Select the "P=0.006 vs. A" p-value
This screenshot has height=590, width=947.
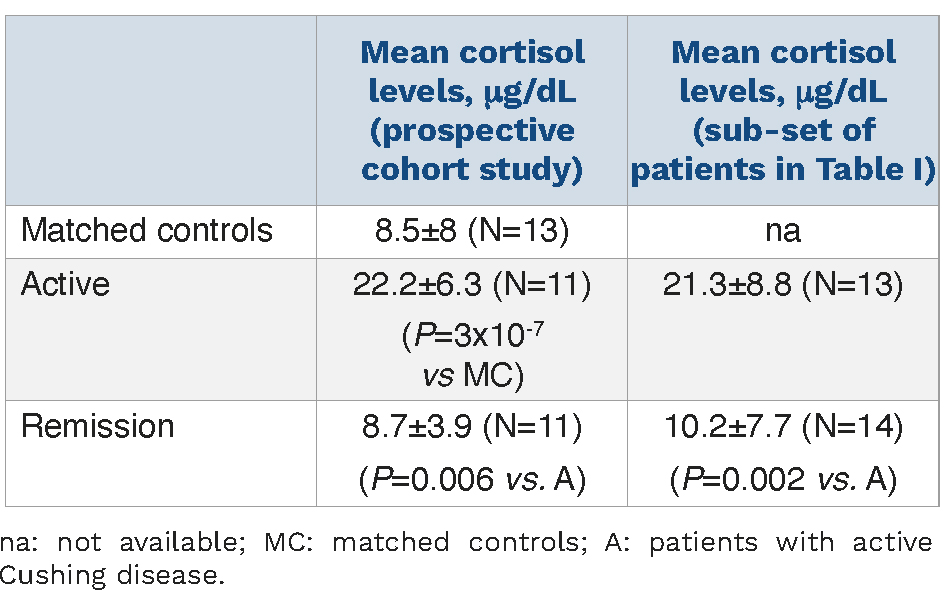pos(471,480)
